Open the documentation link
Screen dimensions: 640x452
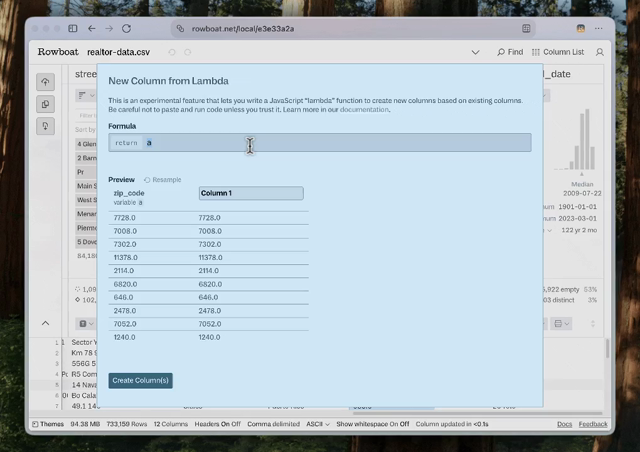[x=364, y=109]
